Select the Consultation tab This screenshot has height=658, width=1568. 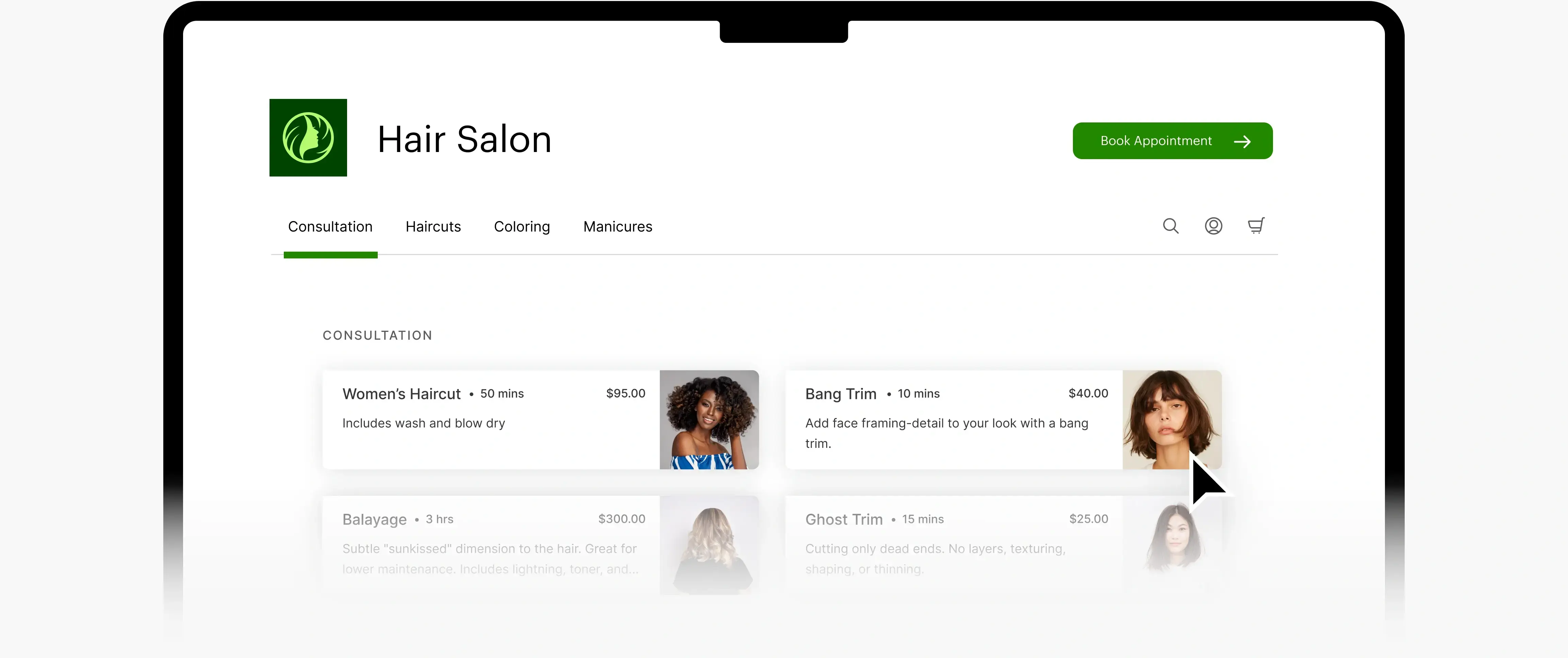(330, 227)
